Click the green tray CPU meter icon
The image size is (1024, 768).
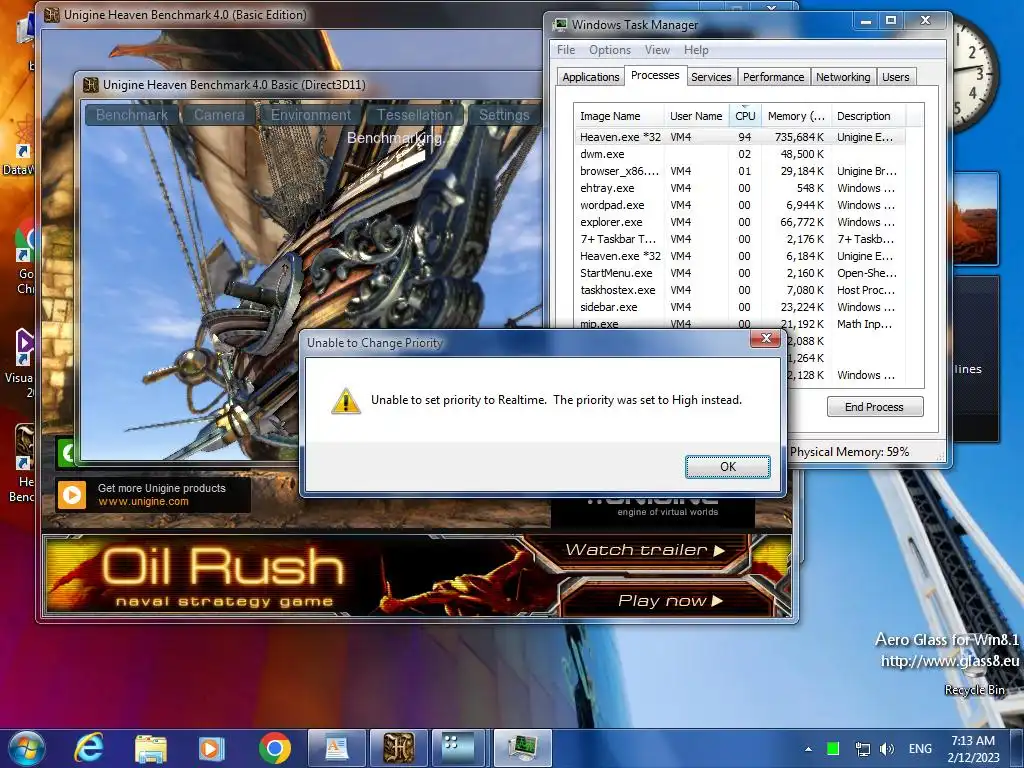(833, 748)
